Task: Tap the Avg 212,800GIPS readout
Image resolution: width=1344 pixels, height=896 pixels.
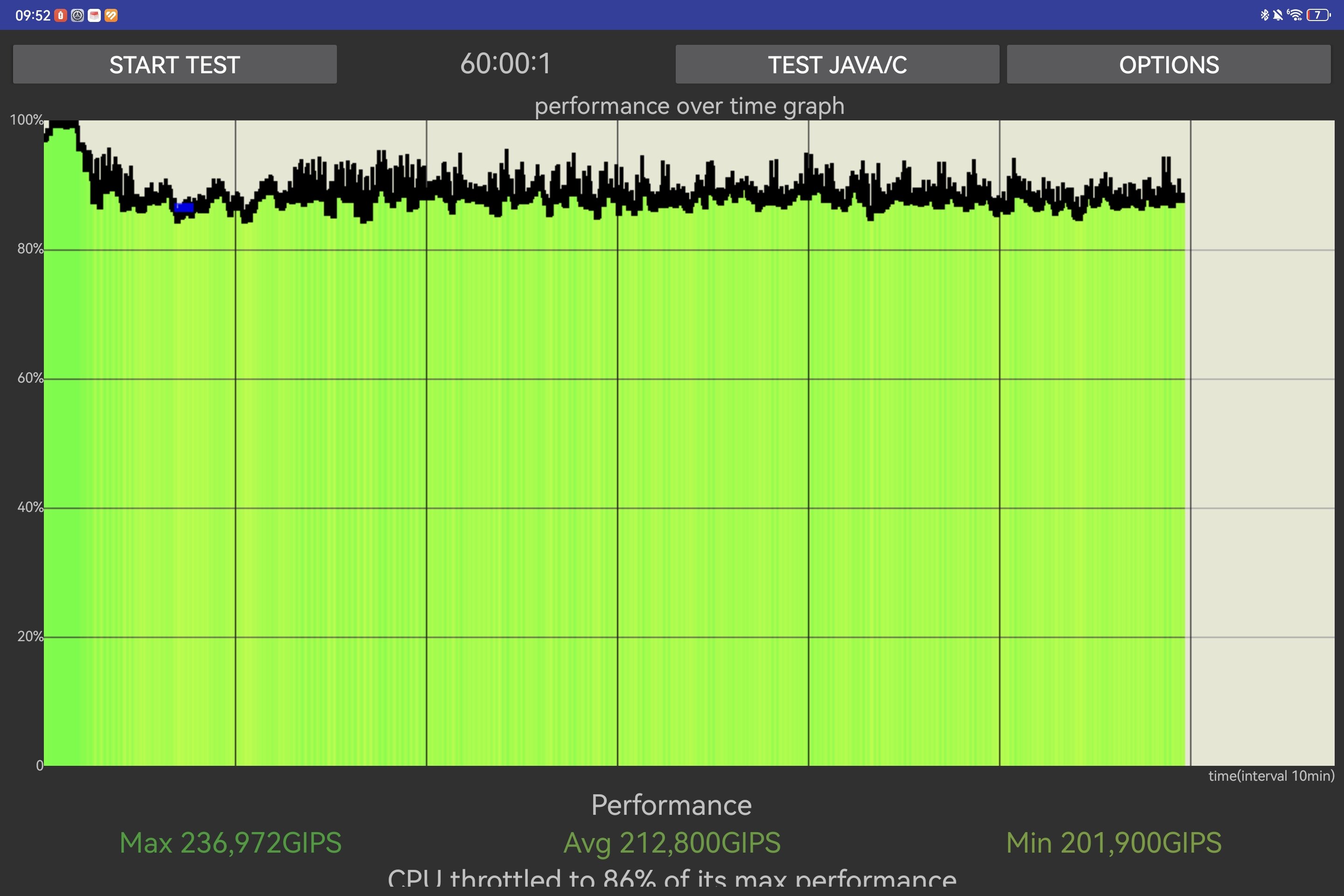Action: tap(672, 843)
